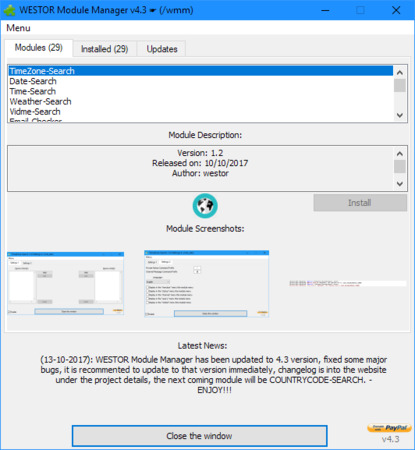Click the PayPal donate badge
The width and height of the screenshot is (415, 450).
[x=389, y=428]
